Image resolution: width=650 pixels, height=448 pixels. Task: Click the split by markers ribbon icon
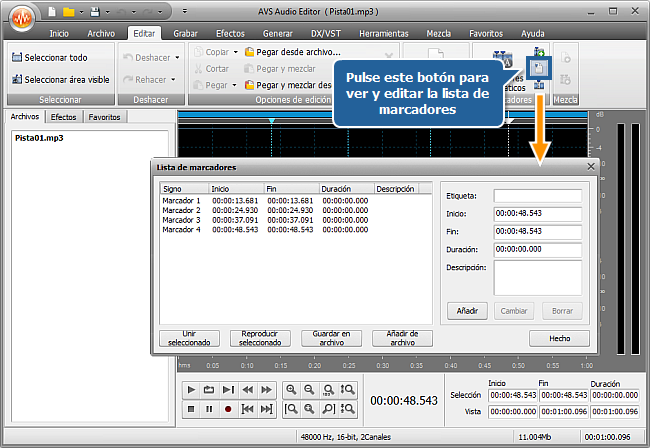[x=539, y=85]
